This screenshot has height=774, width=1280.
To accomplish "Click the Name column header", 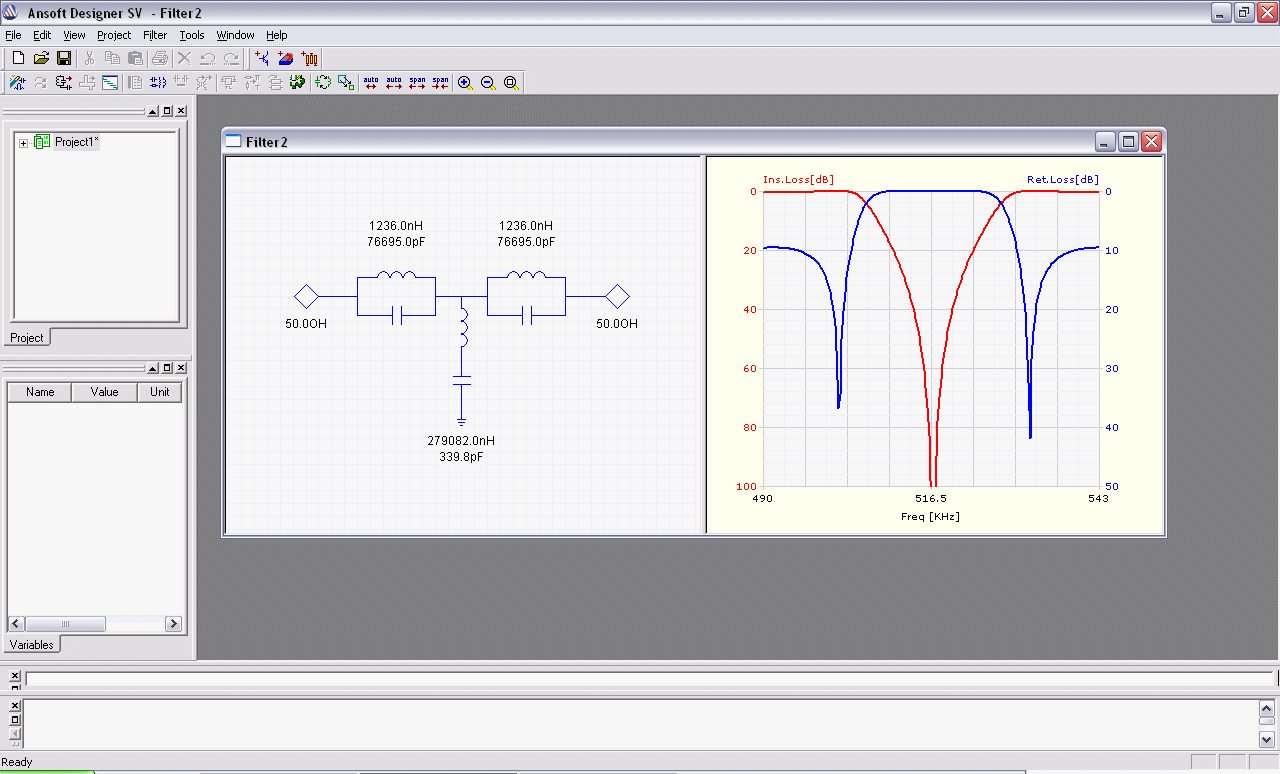I will coord(40,392).
